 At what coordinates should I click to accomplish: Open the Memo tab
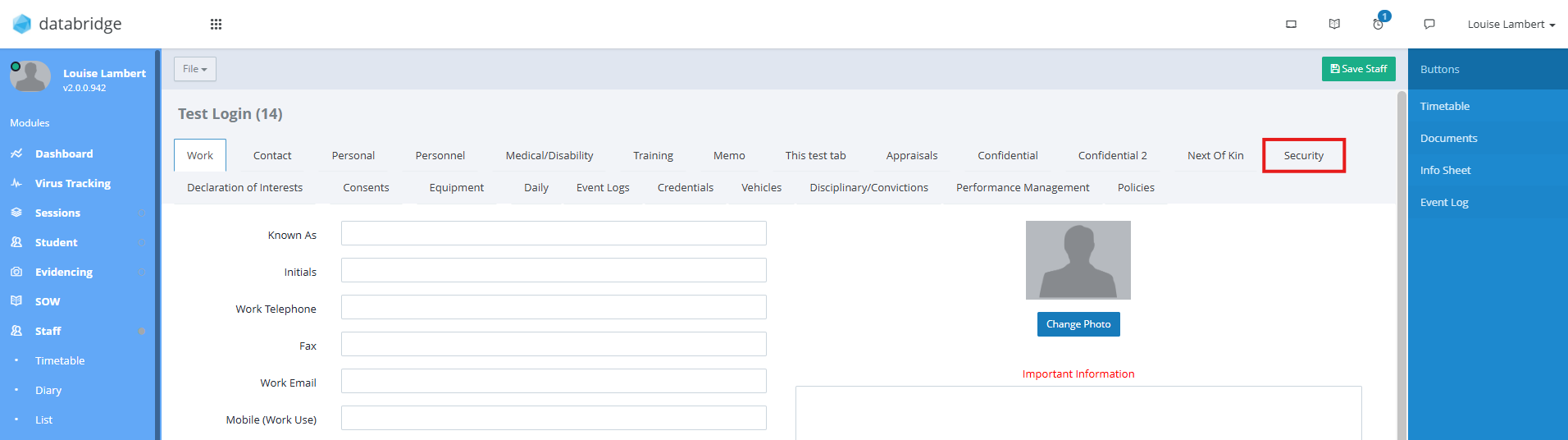coord(729,155)
